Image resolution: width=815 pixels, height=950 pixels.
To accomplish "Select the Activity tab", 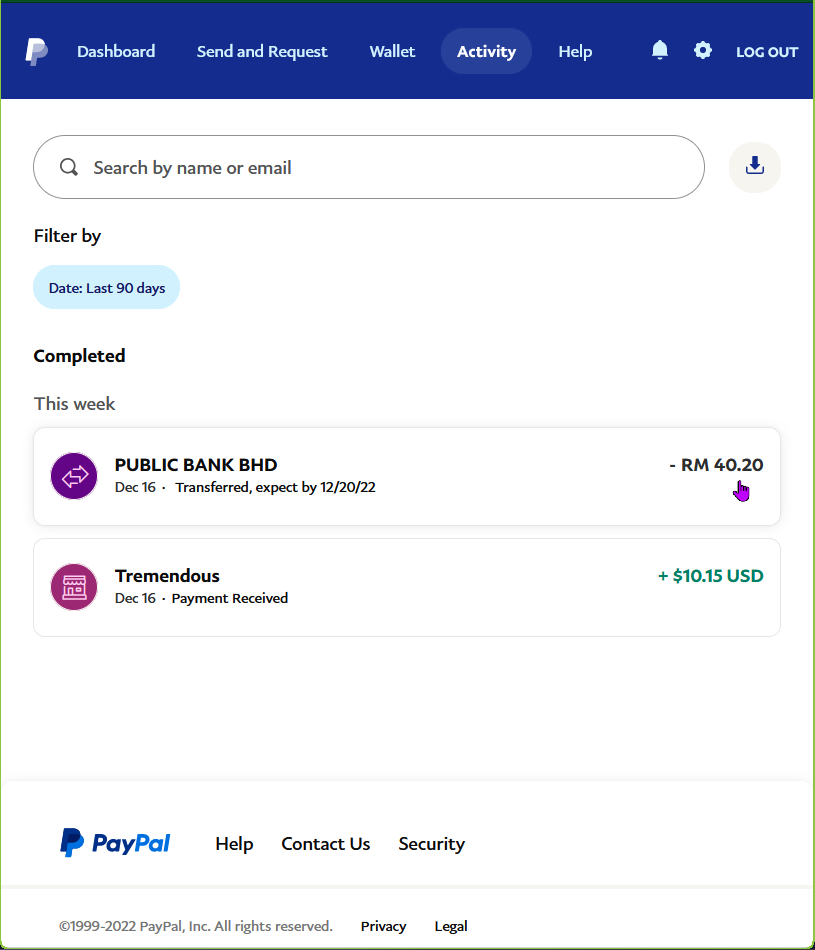I will coord(486,51).
